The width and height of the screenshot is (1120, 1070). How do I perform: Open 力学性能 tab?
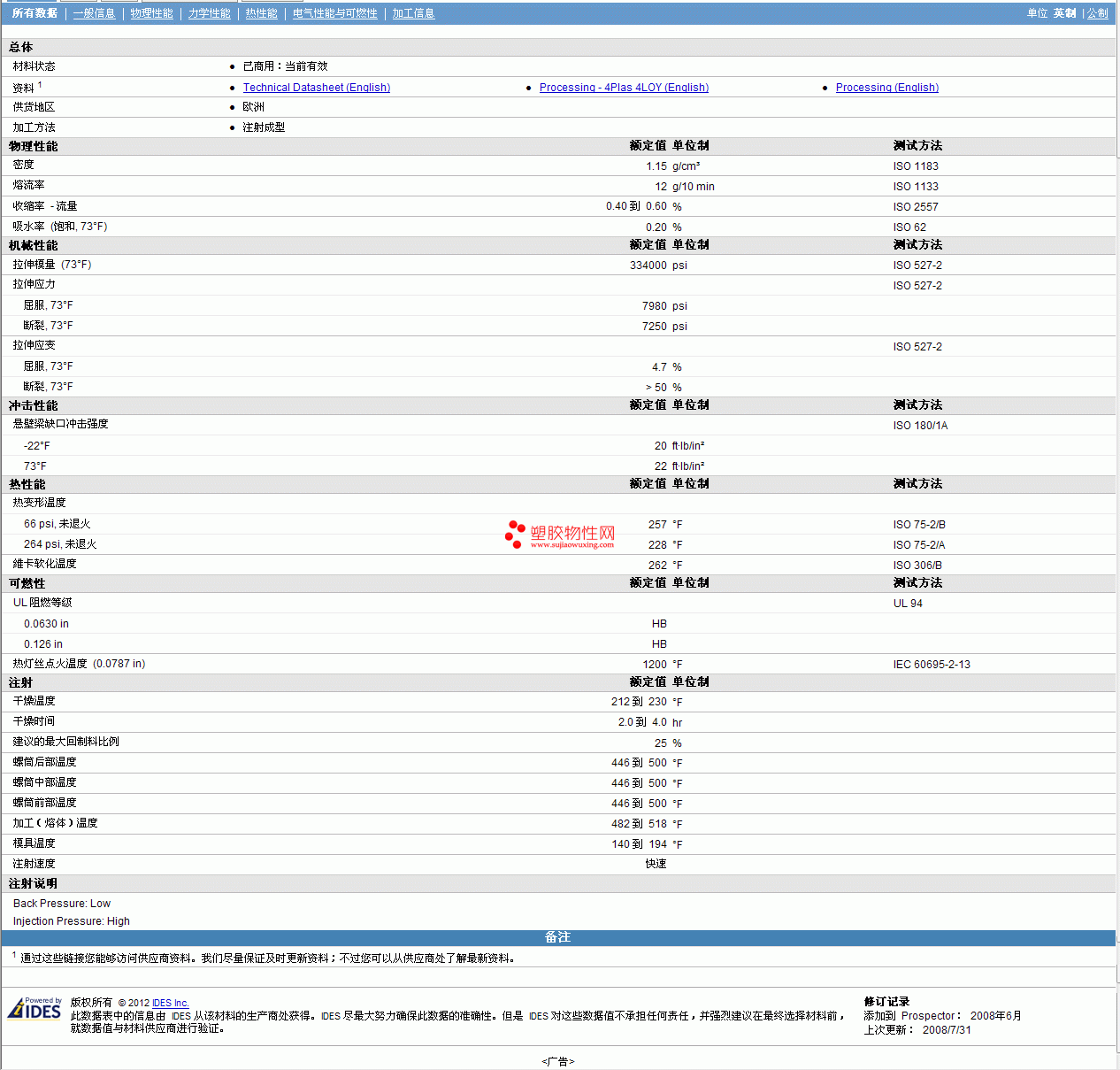(x=209, y=13)
